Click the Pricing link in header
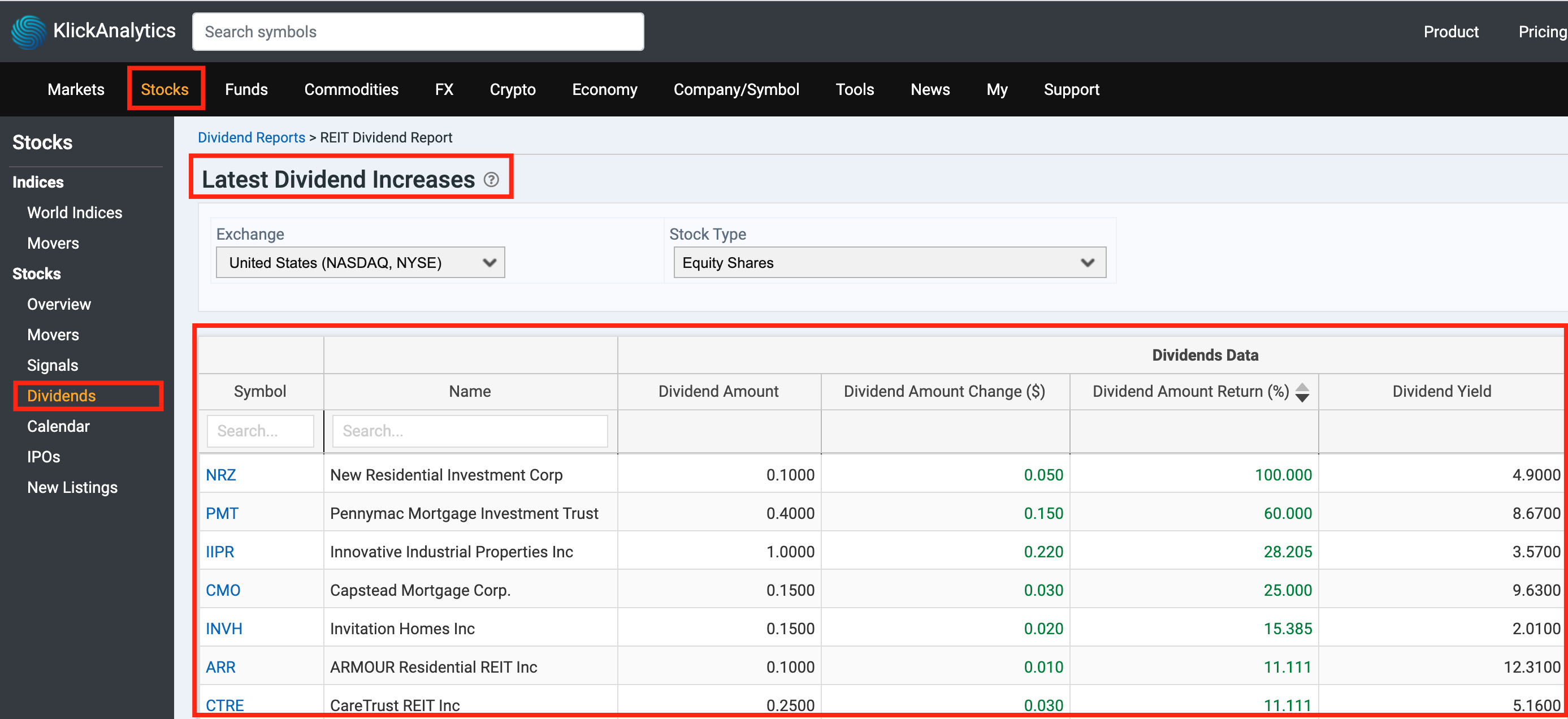 (x=1543, y=32)
